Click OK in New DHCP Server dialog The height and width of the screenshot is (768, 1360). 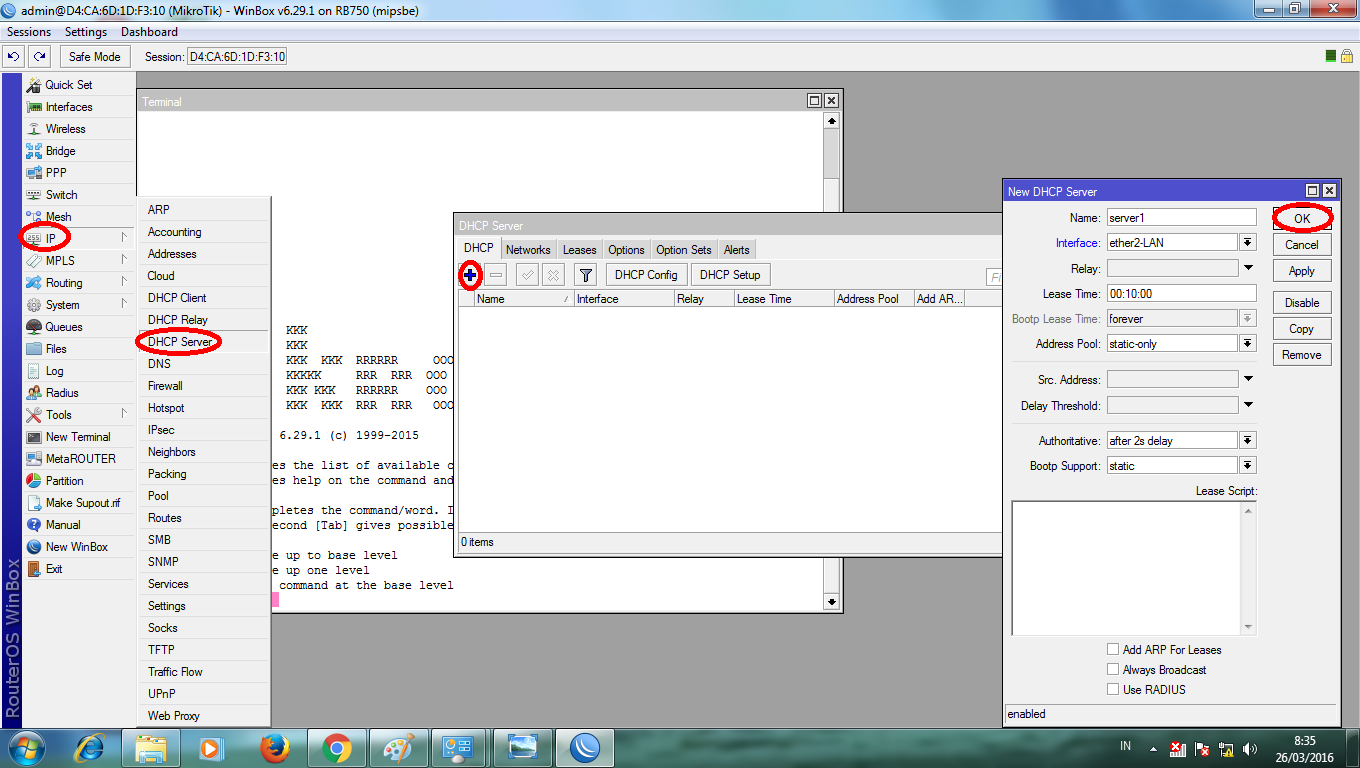(1302, 218)
